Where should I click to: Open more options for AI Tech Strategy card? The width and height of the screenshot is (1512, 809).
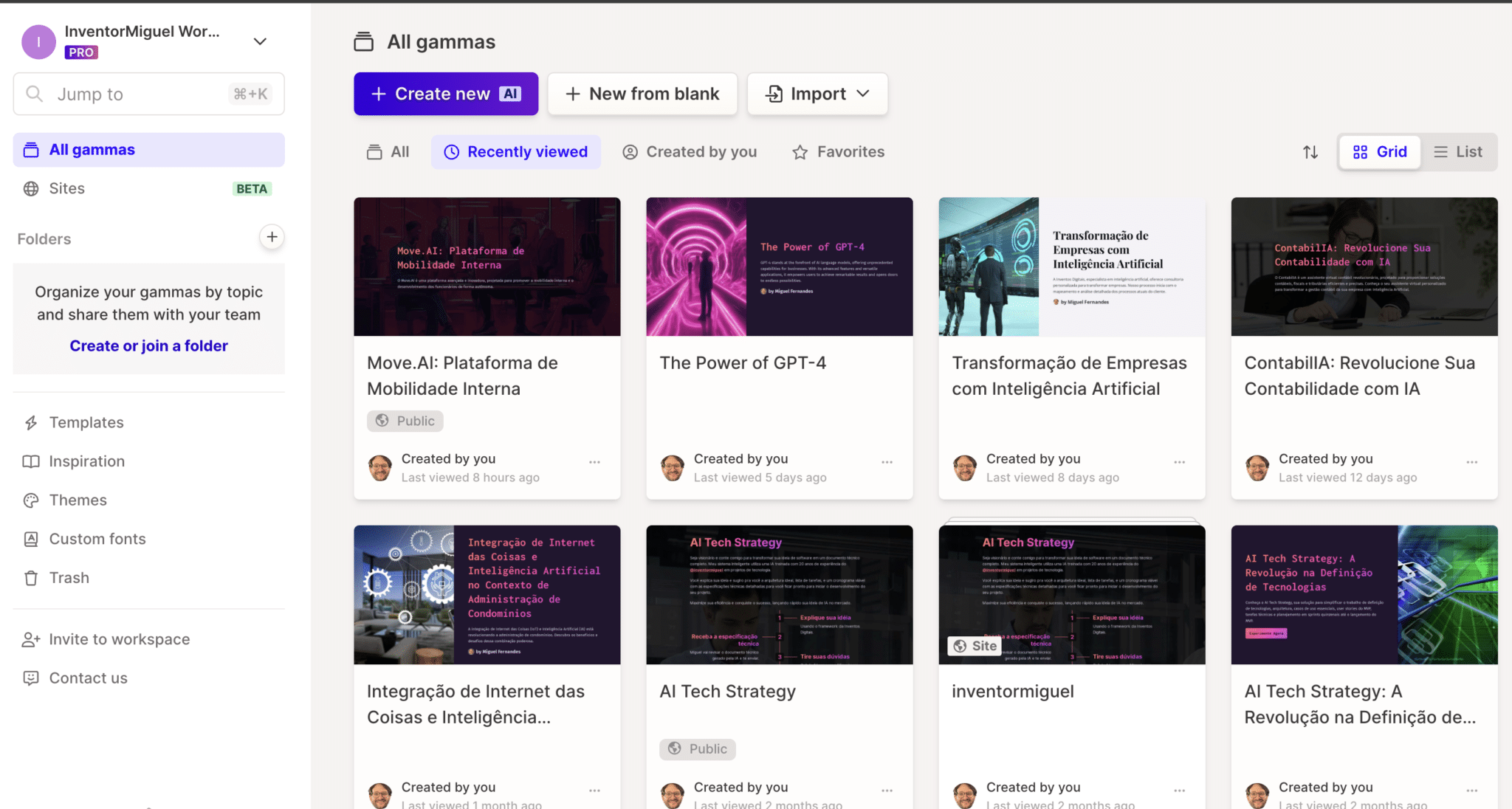tap(887, 791)
